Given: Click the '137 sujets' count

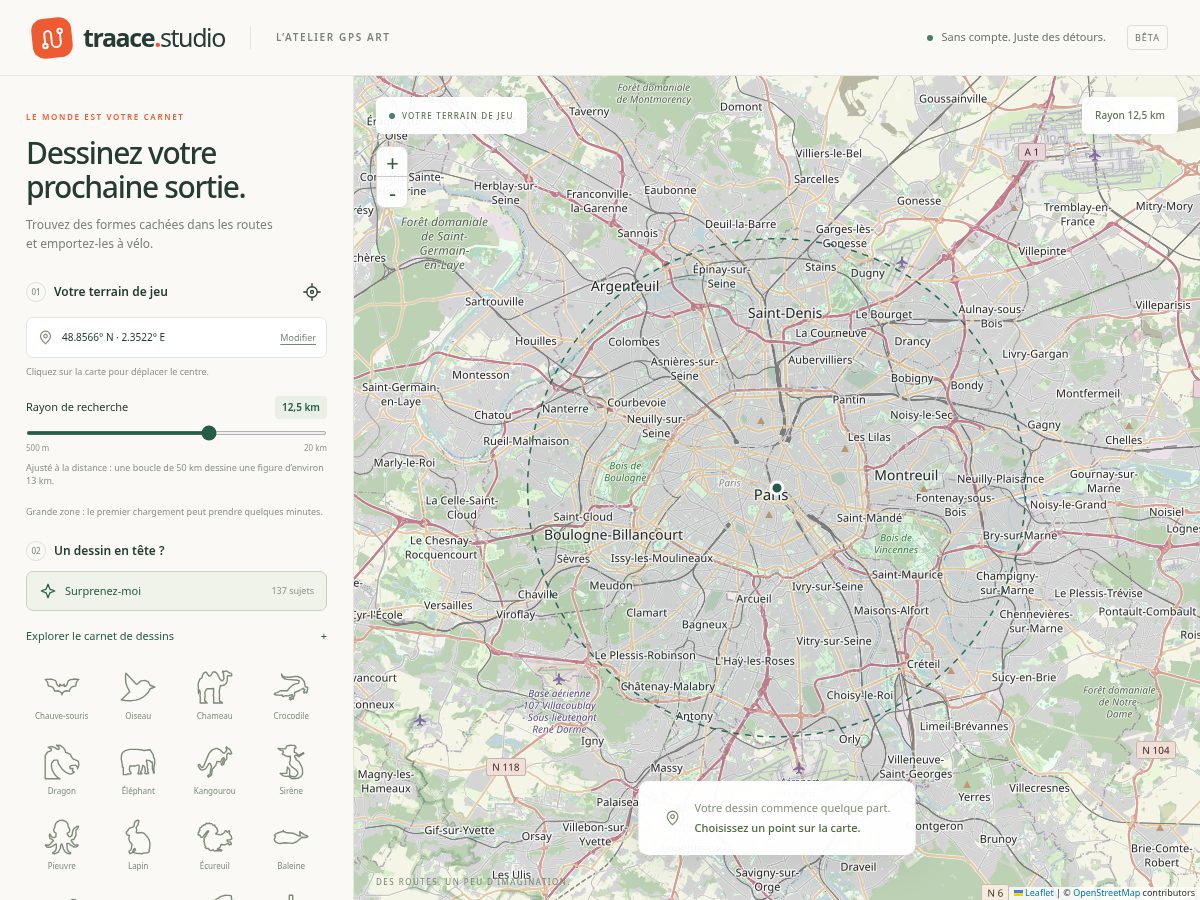Looking at the screenshot, I should coord(292,591).
